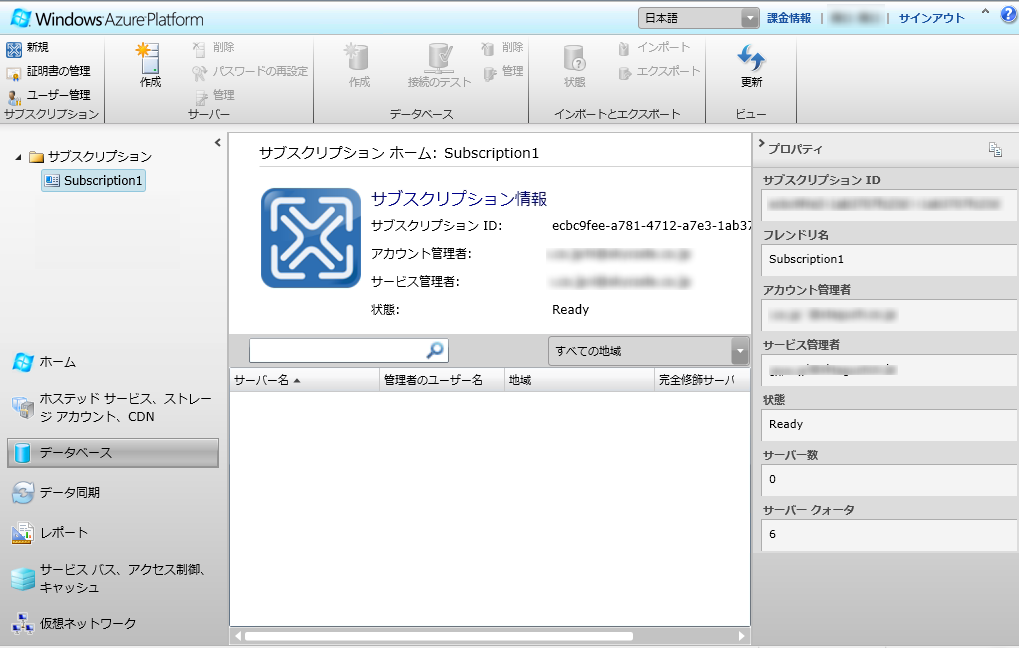
Task: Click the インポート import icon
Action: [x=624, y=49]
